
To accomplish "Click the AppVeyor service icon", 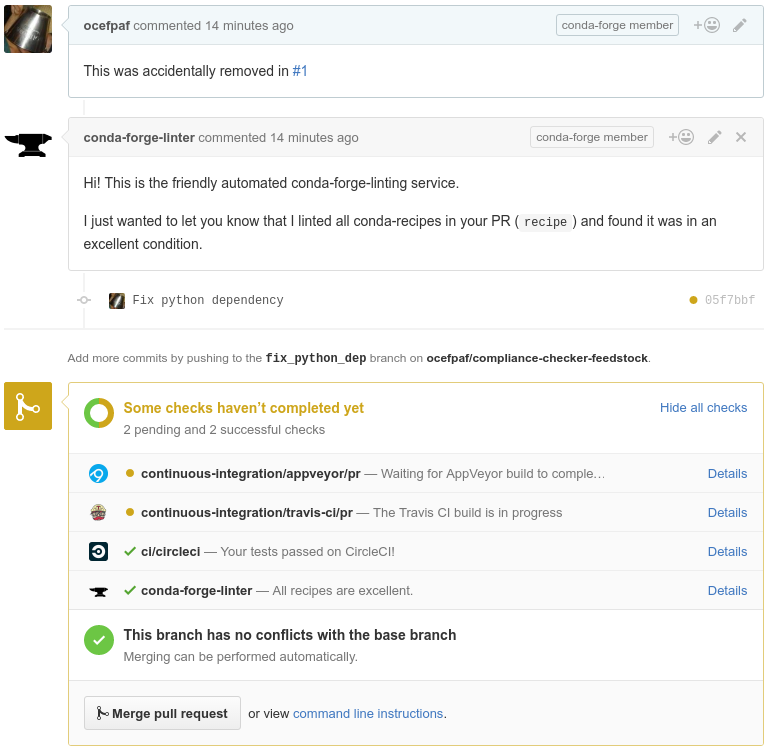I will click(x=99, y=474).
